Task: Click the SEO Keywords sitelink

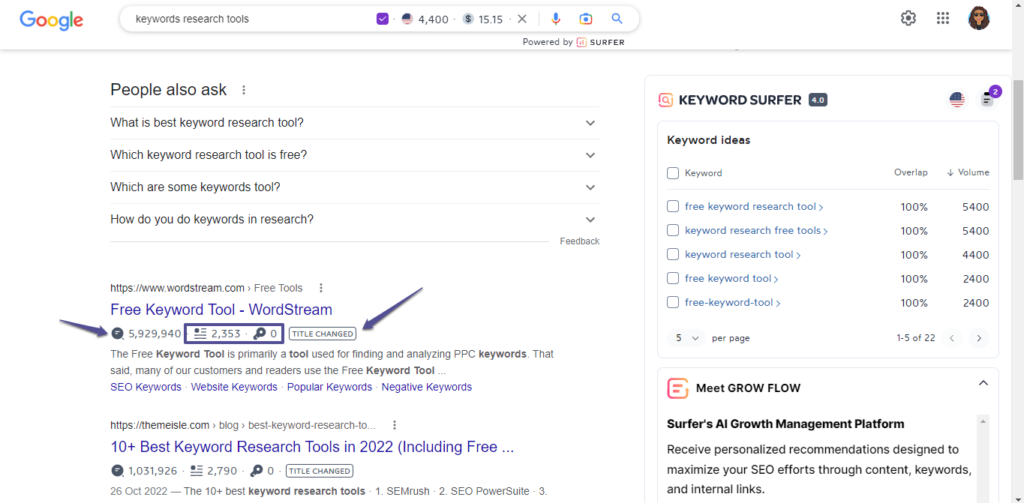Action: point(146,387)
